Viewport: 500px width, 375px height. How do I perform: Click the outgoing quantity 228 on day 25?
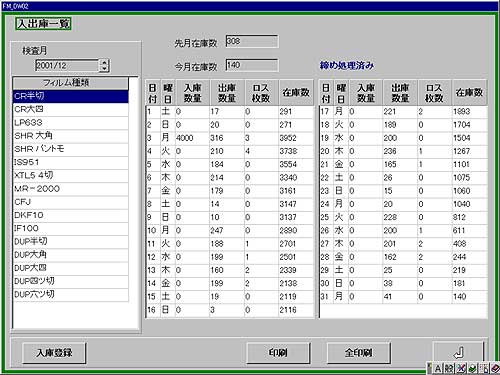[400, 217]
